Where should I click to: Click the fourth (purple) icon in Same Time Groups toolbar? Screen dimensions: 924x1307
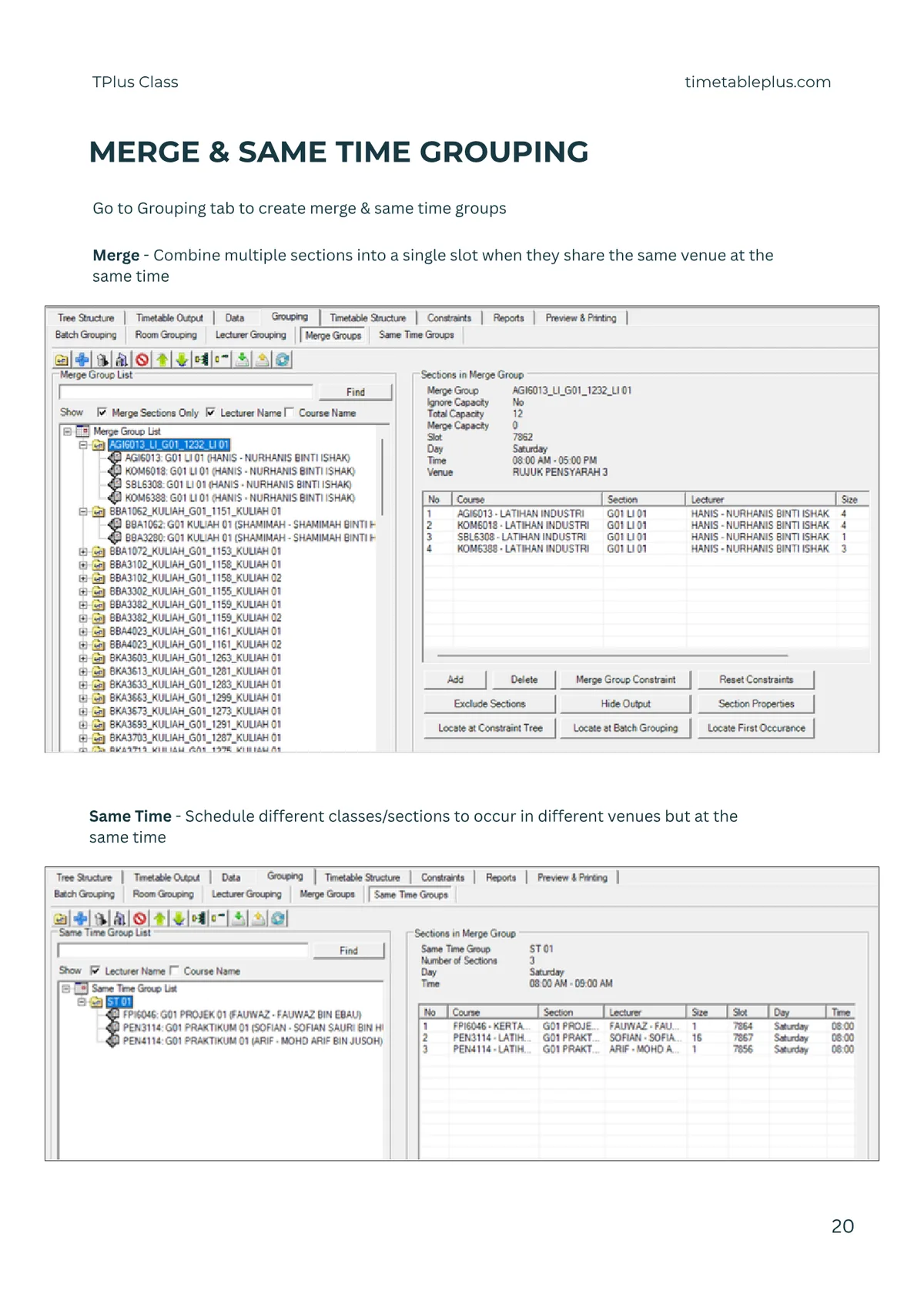click(119, 918)
